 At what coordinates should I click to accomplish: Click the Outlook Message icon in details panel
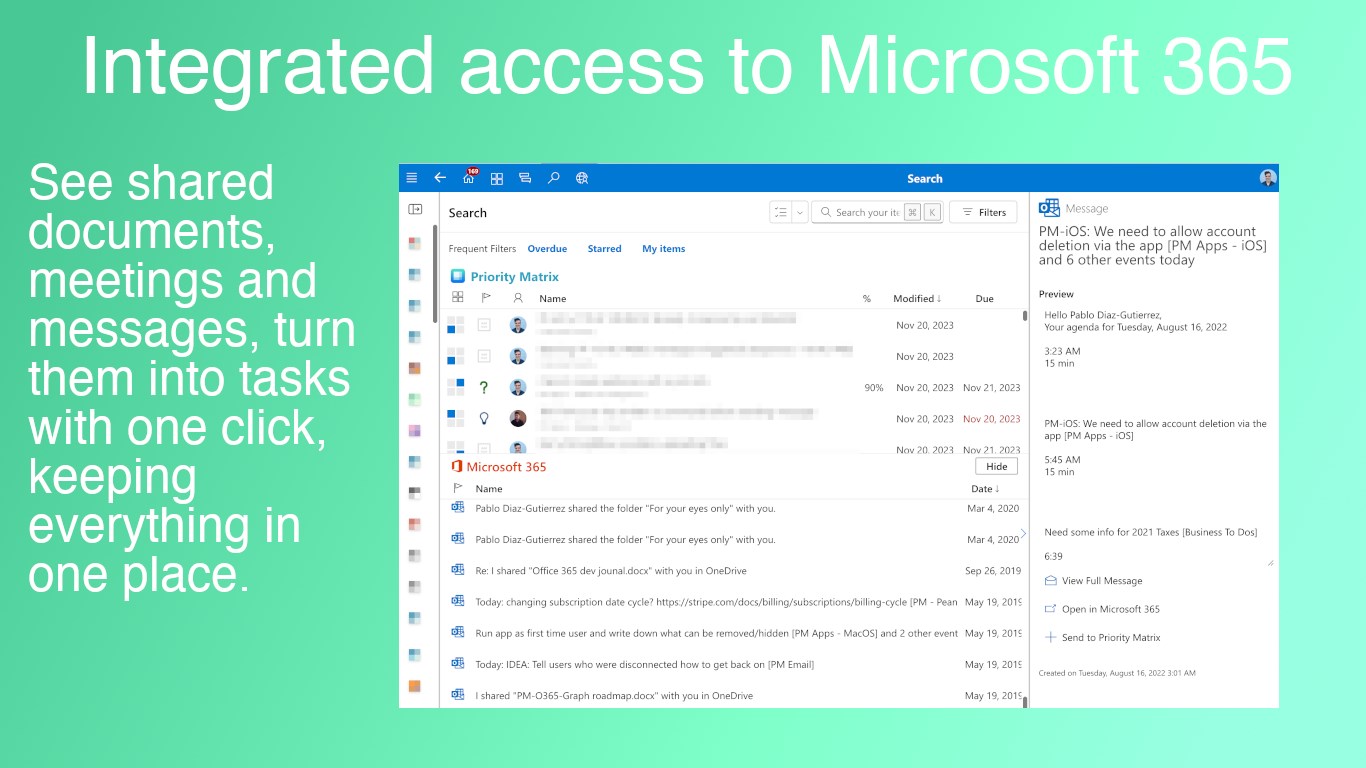coord(1049,208)
